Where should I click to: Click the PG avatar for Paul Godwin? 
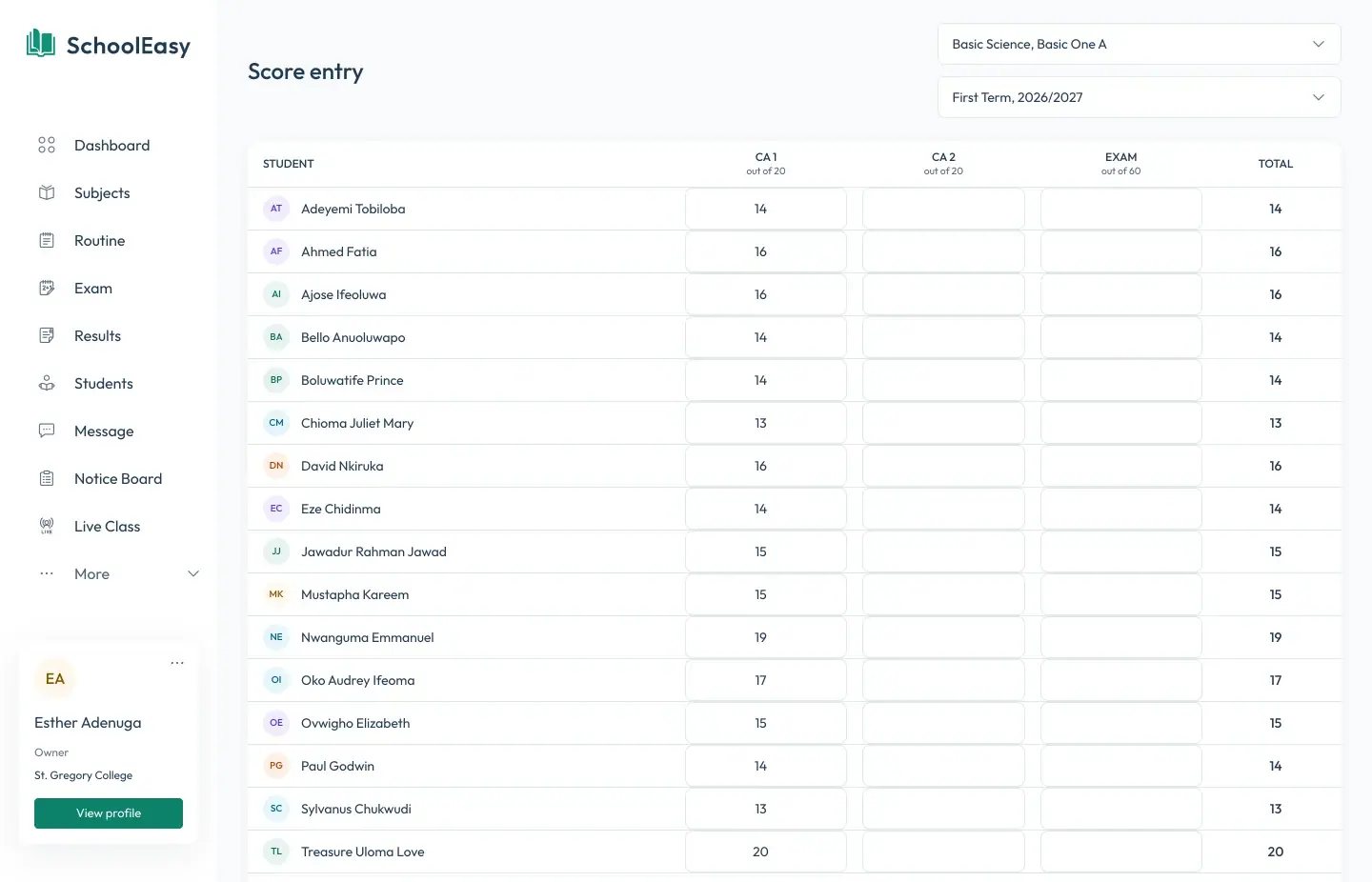276,766
